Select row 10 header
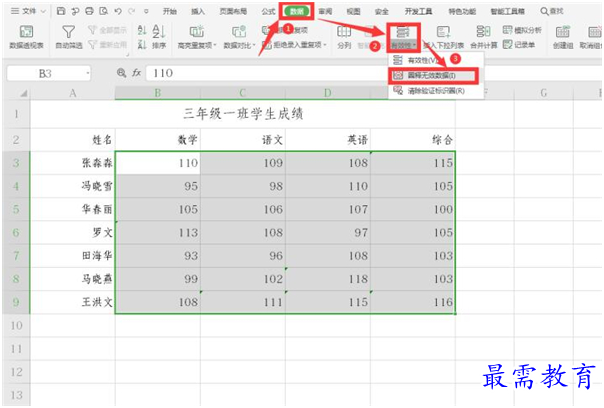The width and height of the screenshot is (604, 408). pos(16,326)
